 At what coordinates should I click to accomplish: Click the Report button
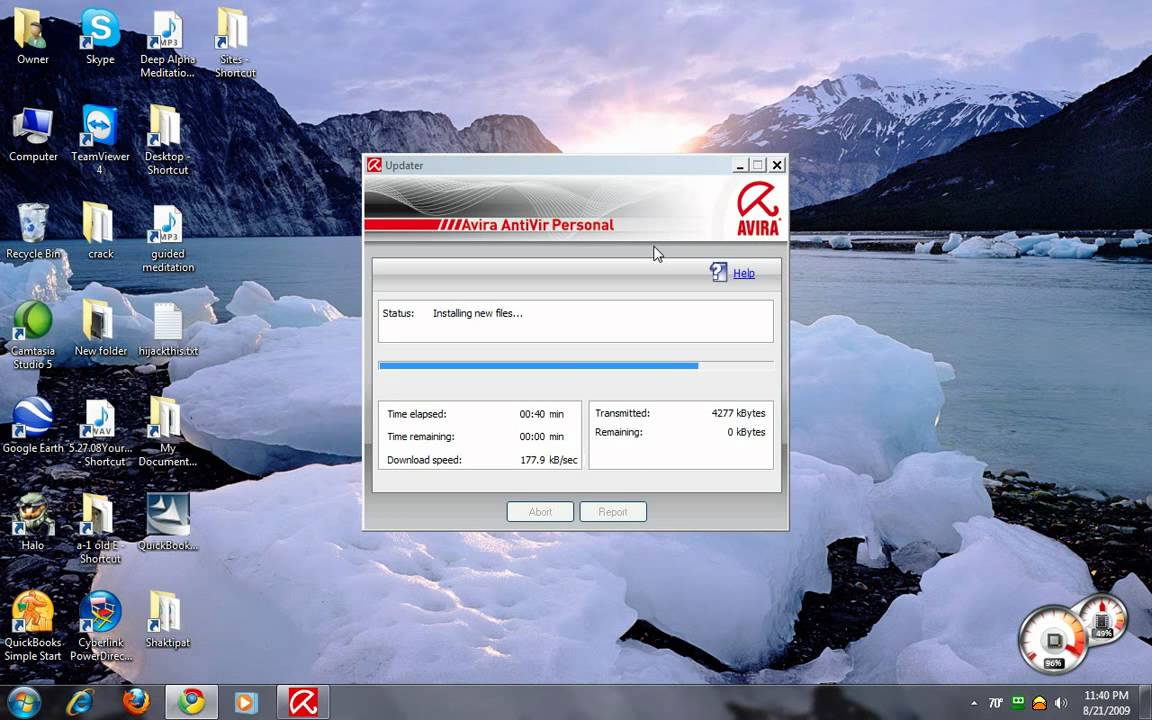click(x=613, y=512)
